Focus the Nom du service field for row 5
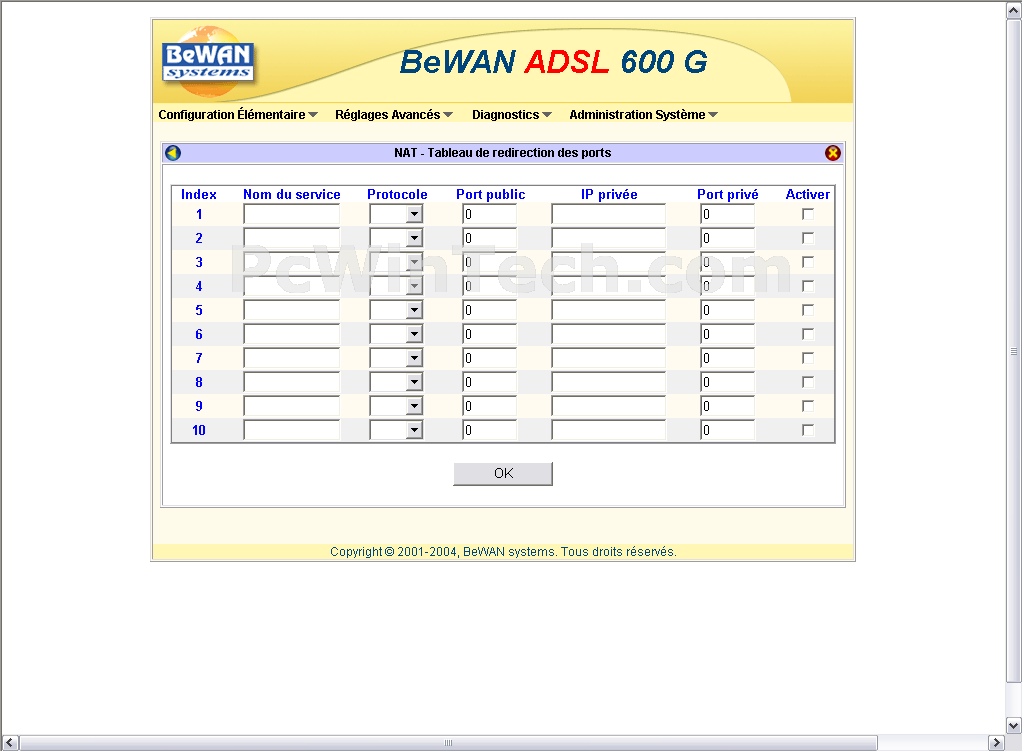The width and height of the screenshot is (1022, 751). click(291, 310)
